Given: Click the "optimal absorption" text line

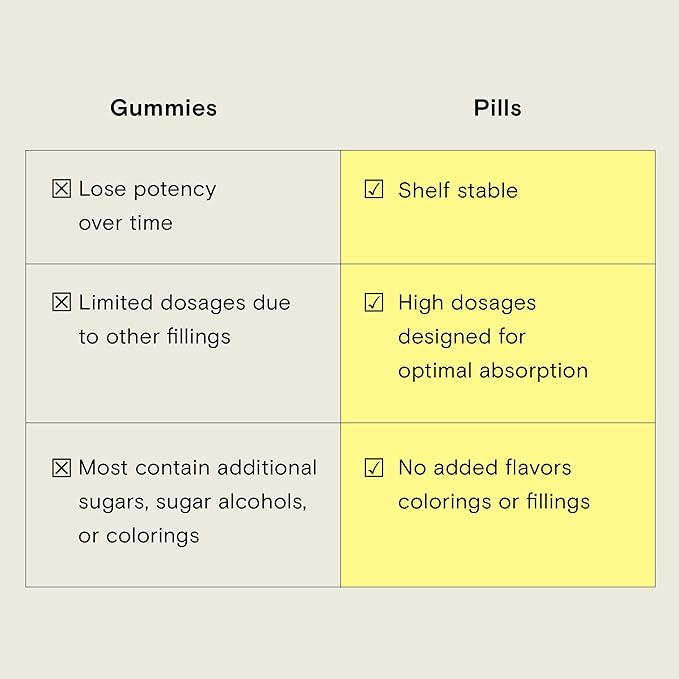Looking at the screenshot, I should [492, 370].
